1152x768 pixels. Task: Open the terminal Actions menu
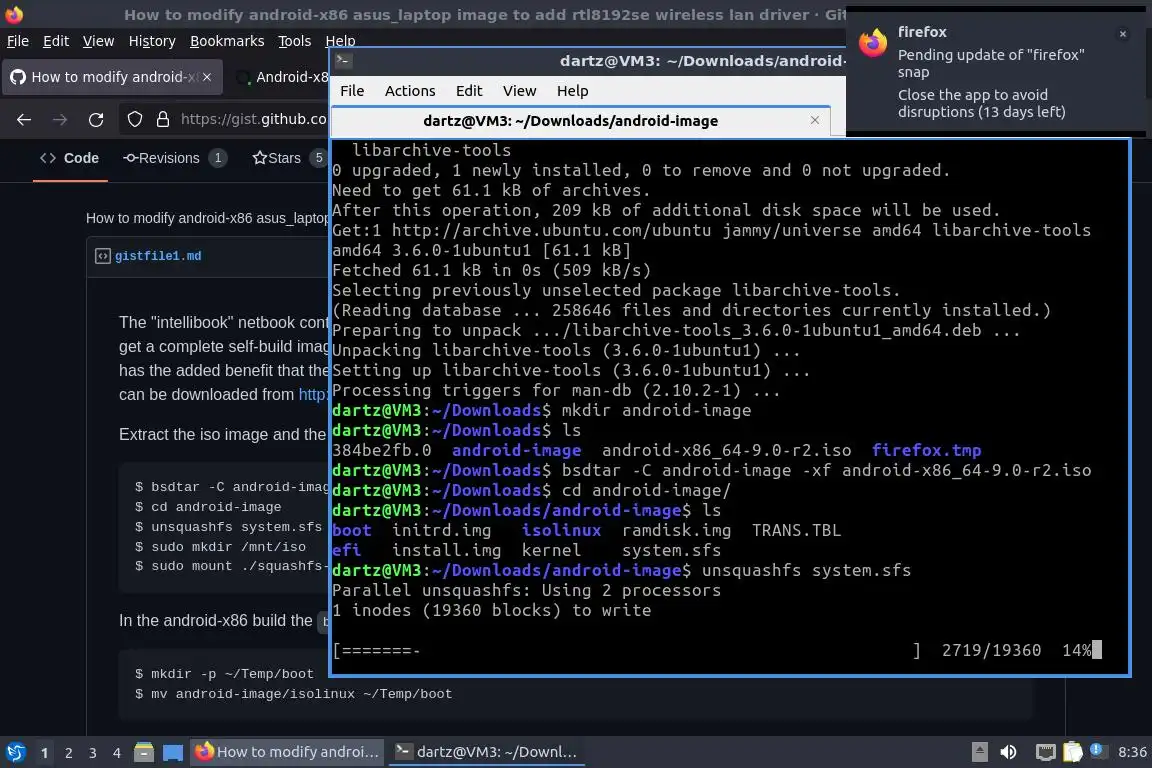point(410,91)
